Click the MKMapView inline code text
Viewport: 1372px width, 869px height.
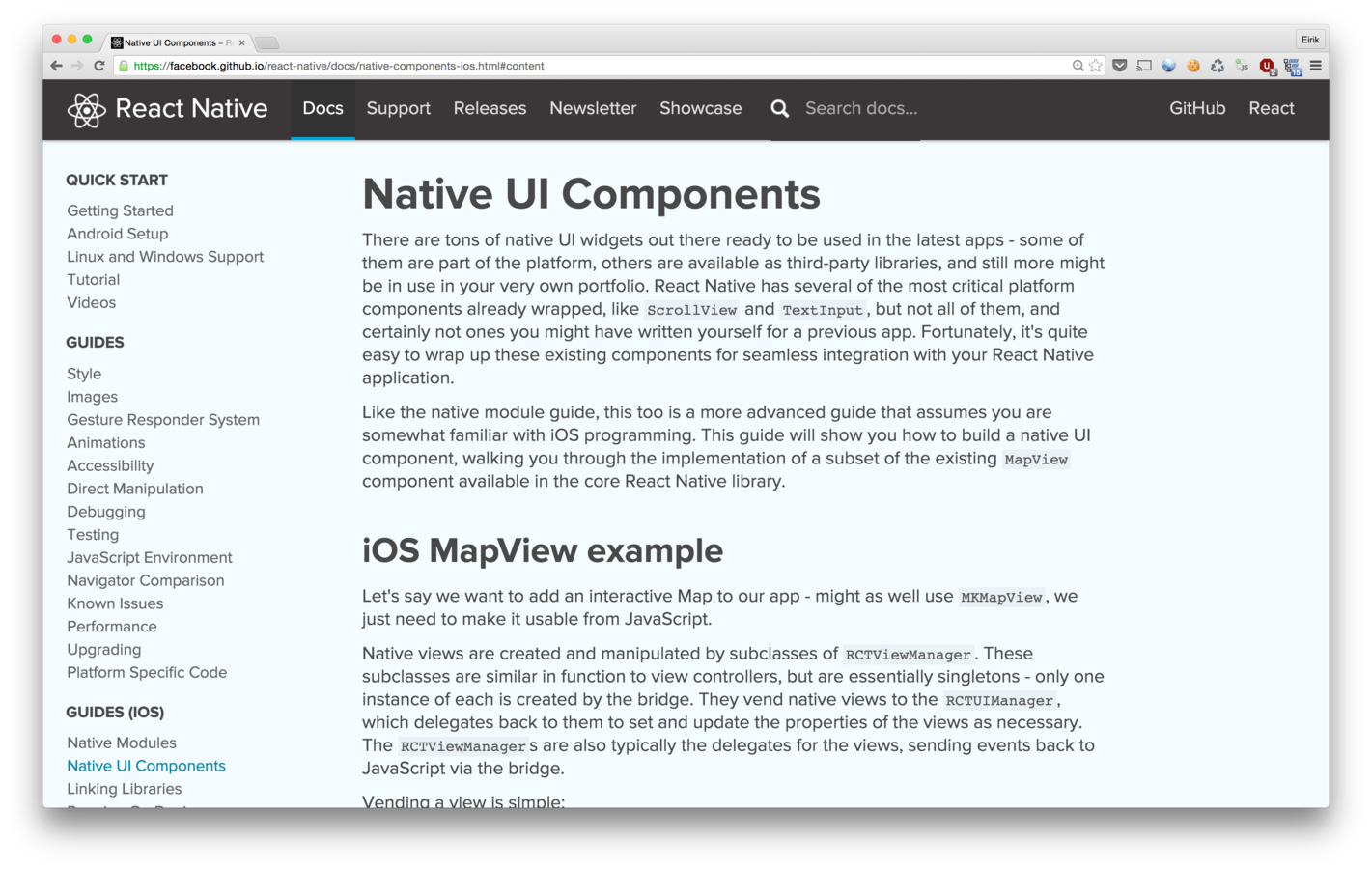click(1001, 598)
